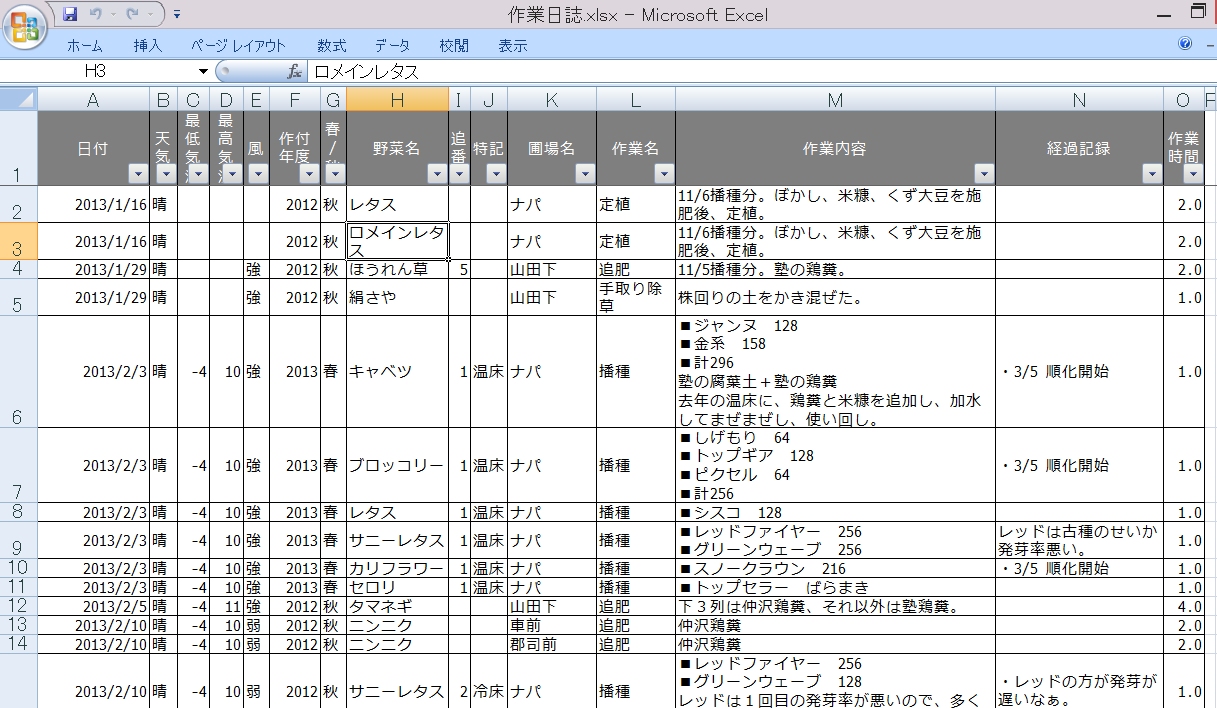Viewport: 1217px width, 708px height.
Task: Open the 特記 column filter arrow
Action: click(496, 173)
